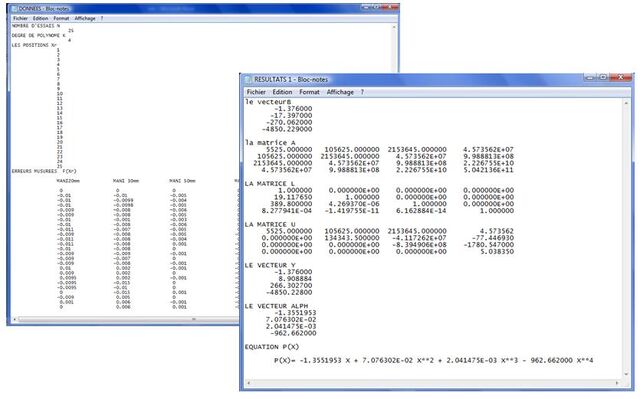Image resolution: width=640 pixels, height=399 pixels.
Task: Place cursor on EQUATION P(X) line
Action: tap(272, 347)
